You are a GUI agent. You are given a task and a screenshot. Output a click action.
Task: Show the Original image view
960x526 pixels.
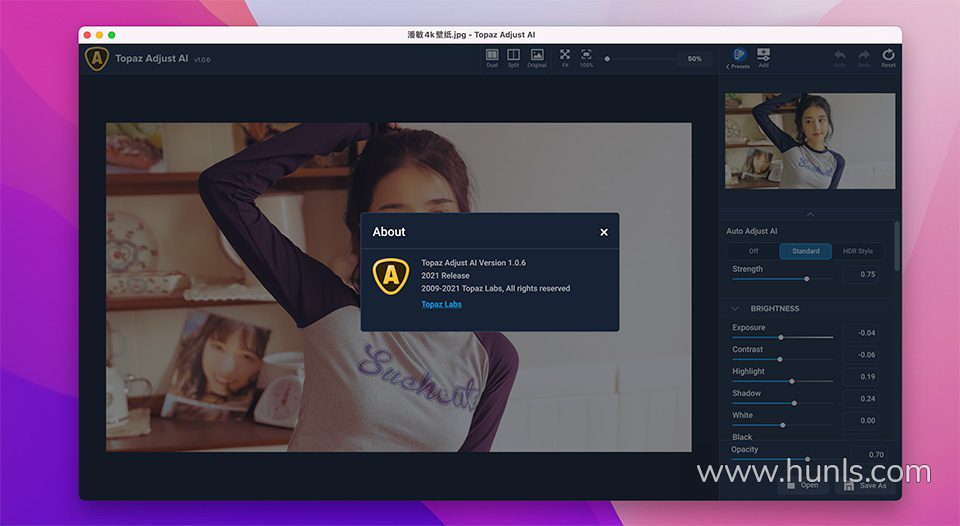coord(537,58)
